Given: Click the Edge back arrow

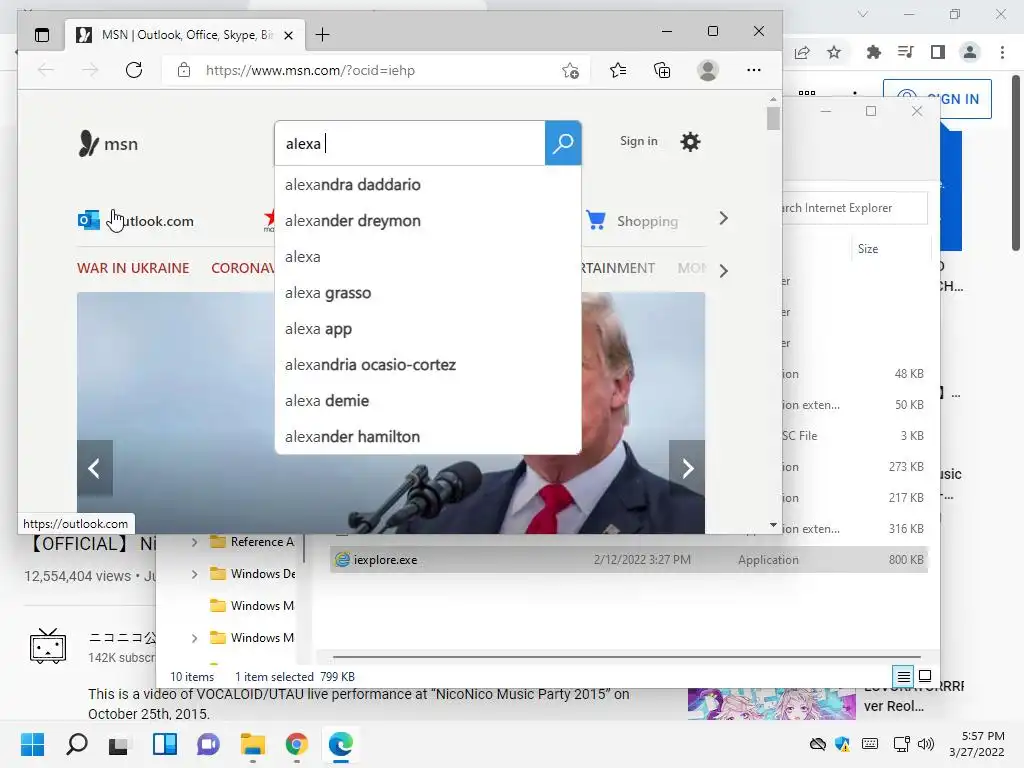Looking at the screenshot, I should [x=46, y=70].
